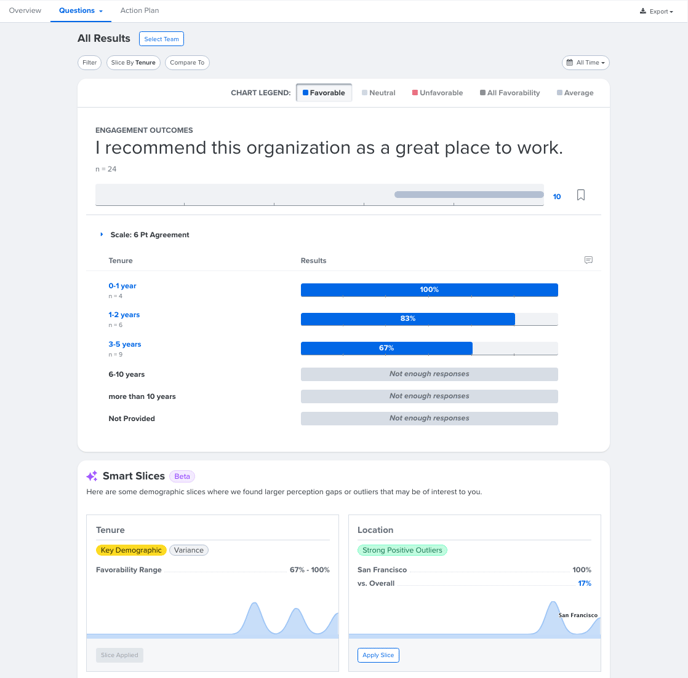The height and width of the screenshot is (678, 688).
Task: Open the Questions tab dropdown
Action: click(x=81, y=11)
